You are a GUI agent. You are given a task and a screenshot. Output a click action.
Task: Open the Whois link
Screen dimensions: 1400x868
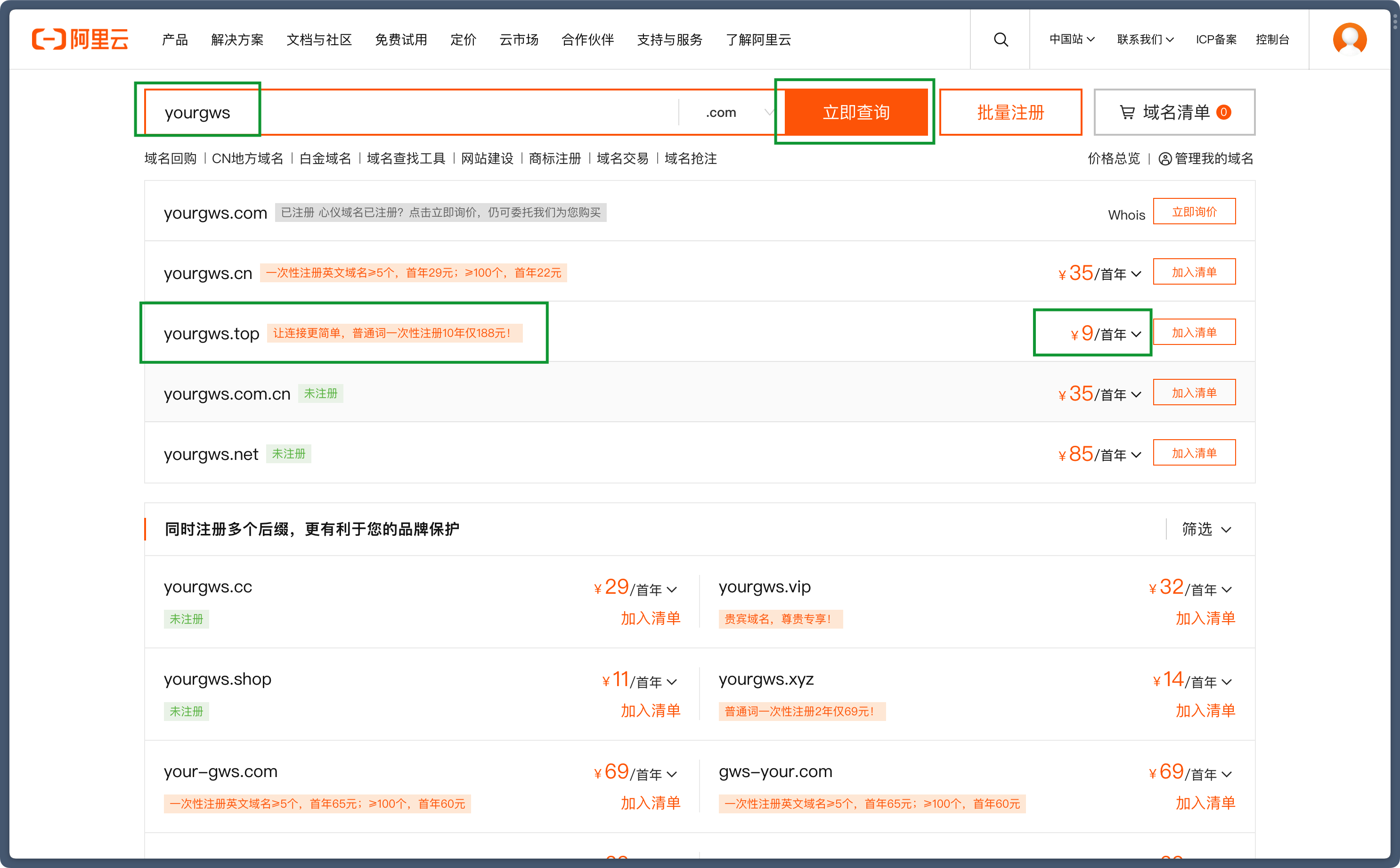pos(1126,215)
